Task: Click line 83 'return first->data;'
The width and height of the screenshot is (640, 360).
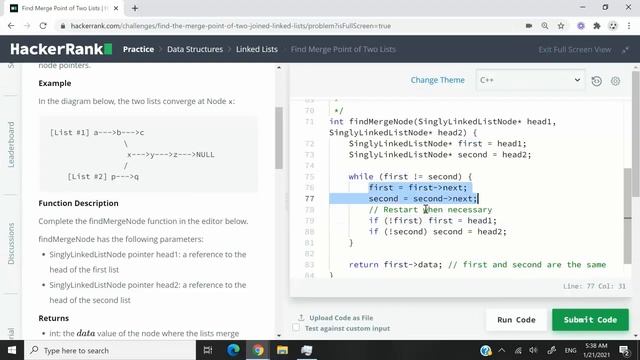Action: (x=395, y=265)
